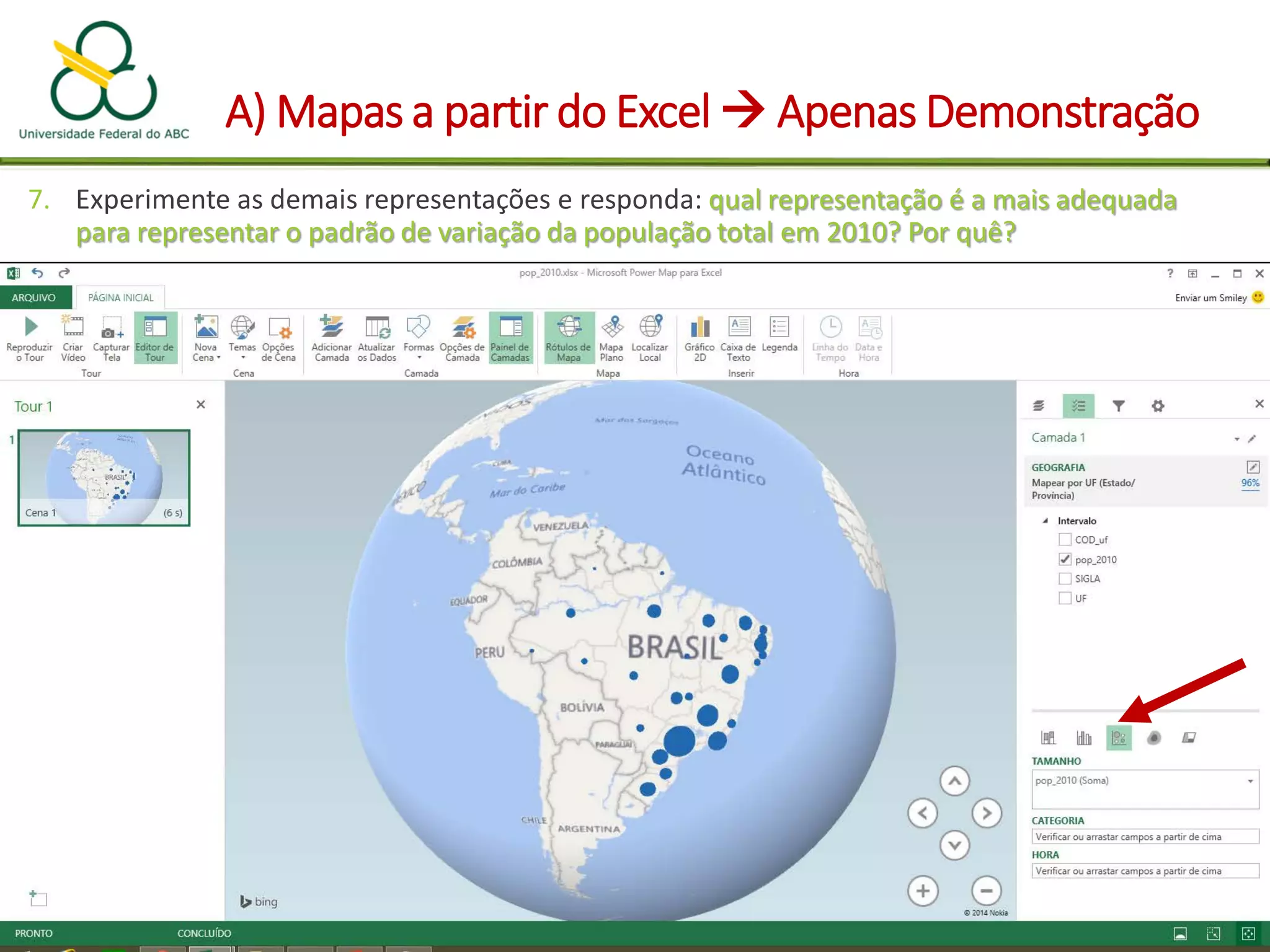Image resolution: width=1270 pixels, height=952 pixels.
Task: Select clustered column chart type
Action: [1084, 738]
